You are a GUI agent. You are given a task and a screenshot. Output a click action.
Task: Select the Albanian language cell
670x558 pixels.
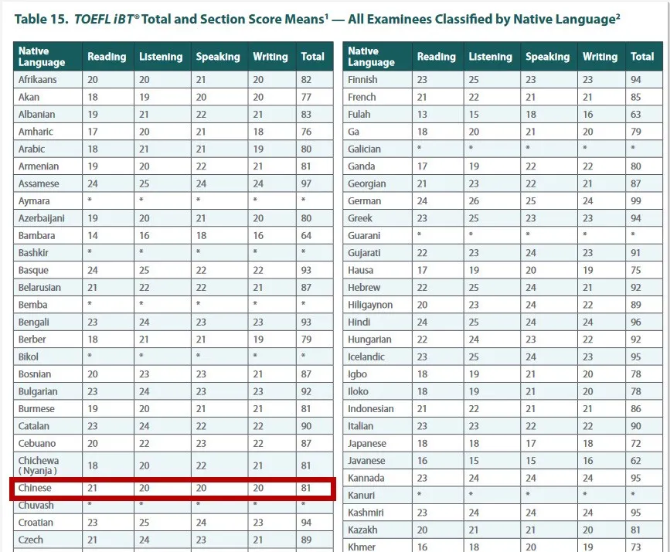tap(48, 115)
